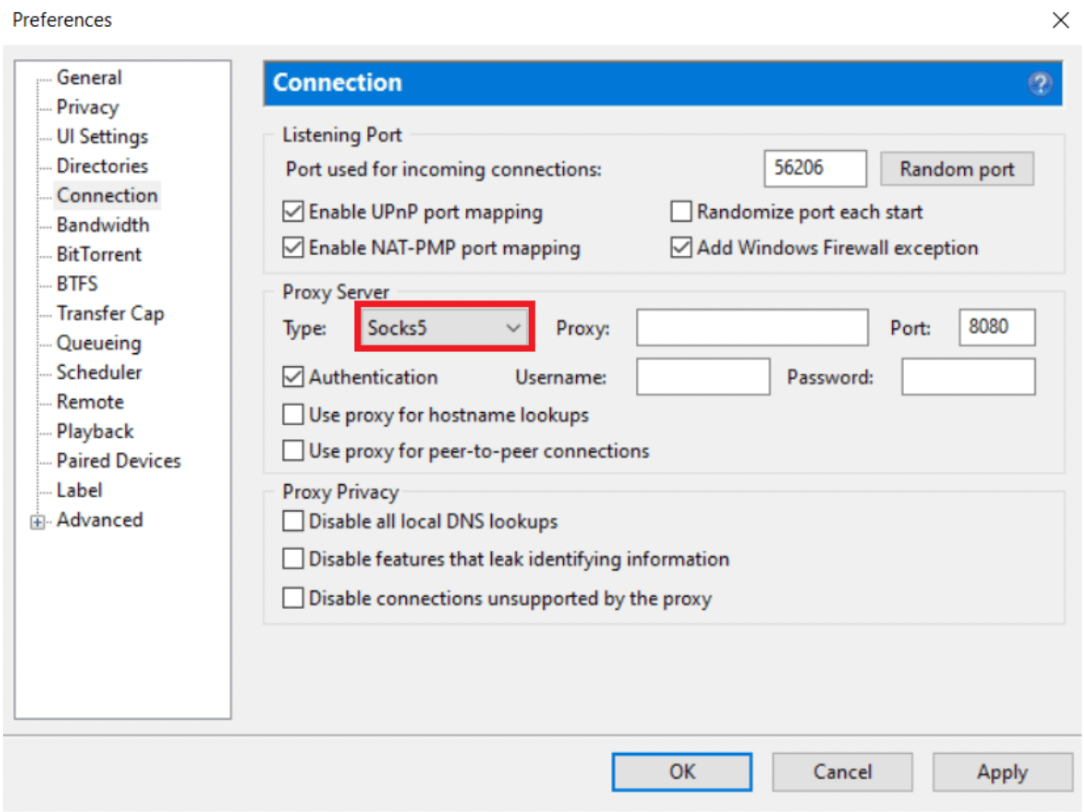
Task: Open Transfer Cap settings
Action: pos(111,314)
